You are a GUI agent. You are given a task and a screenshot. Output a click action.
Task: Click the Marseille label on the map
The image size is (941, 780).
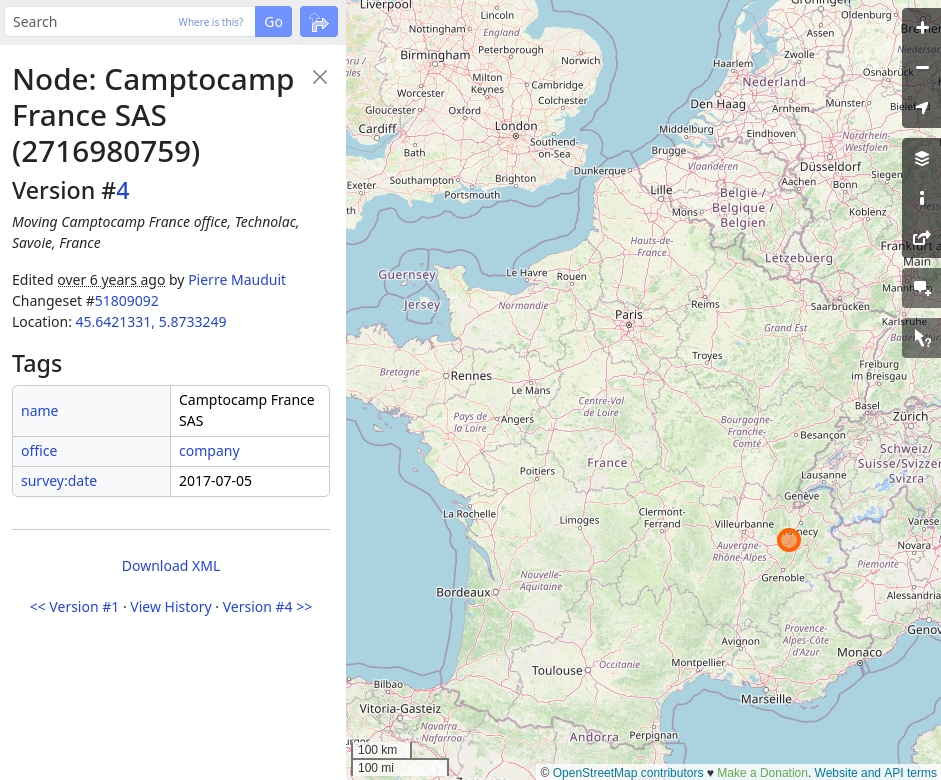[x=766, y=699]
